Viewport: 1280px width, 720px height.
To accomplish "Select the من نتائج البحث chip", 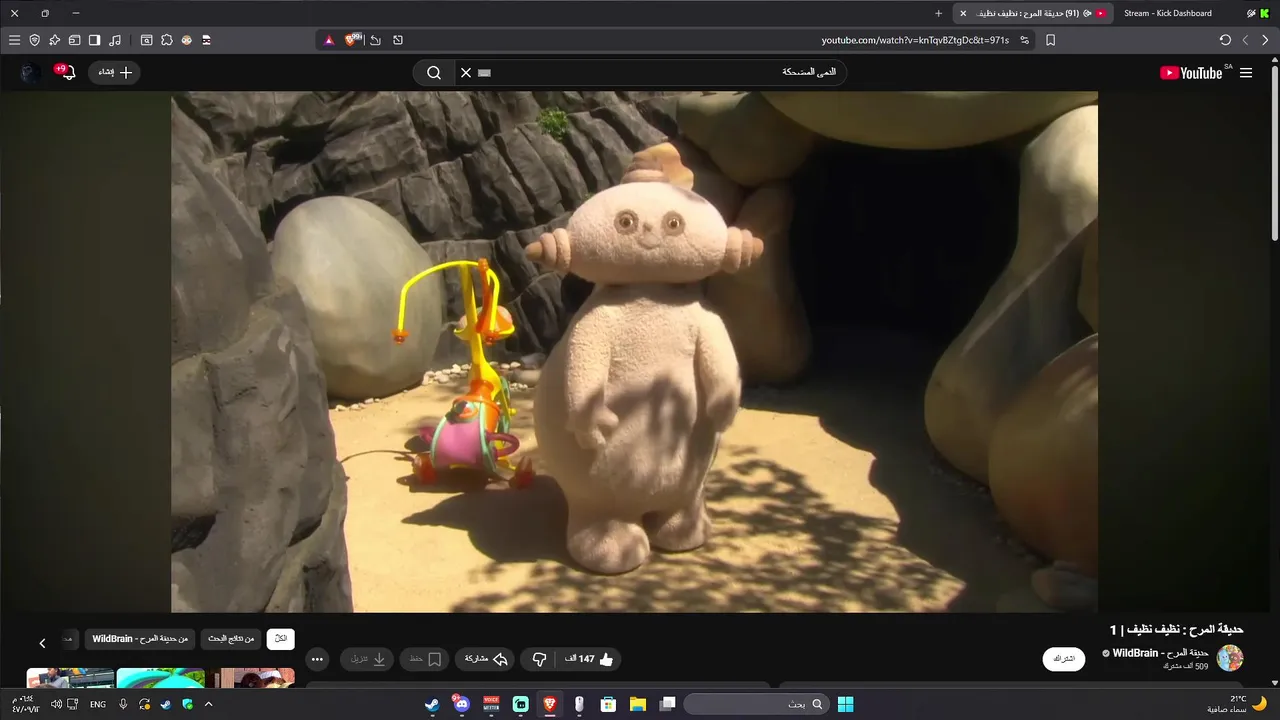I will [x=231, y=638].
